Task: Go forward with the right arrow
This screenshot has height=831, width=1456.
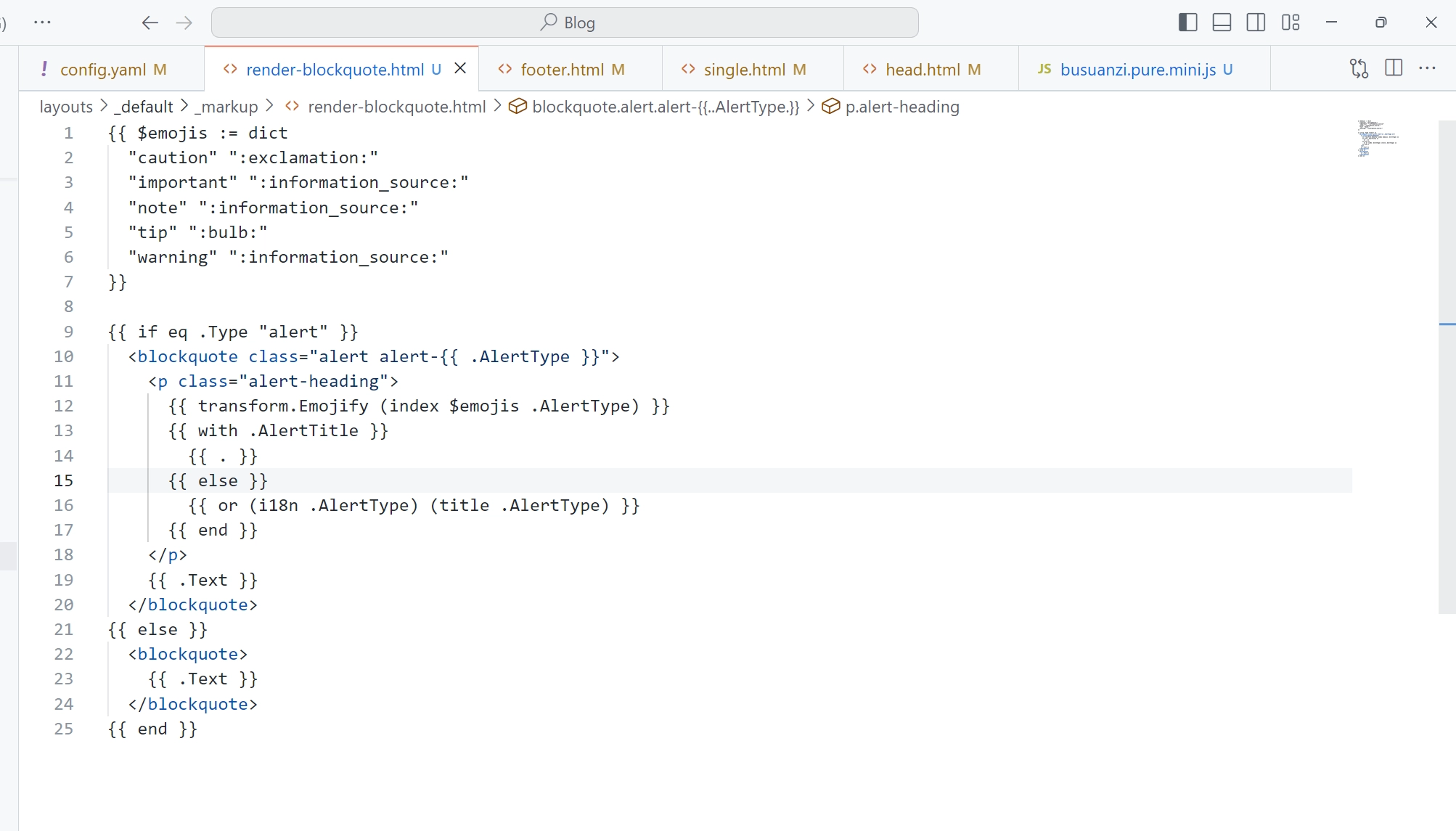Action: (184, 22)
